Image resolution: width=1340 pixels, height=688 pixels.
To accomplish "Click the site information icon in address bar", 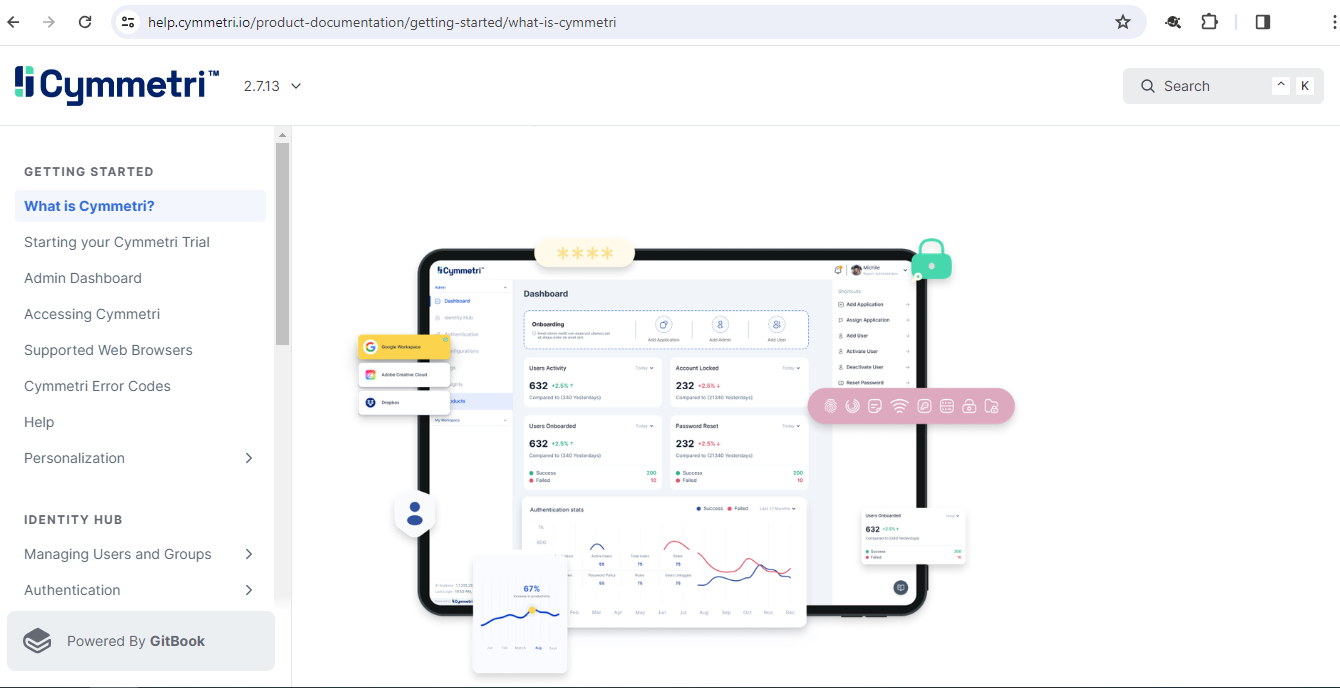I will (127, 22).
